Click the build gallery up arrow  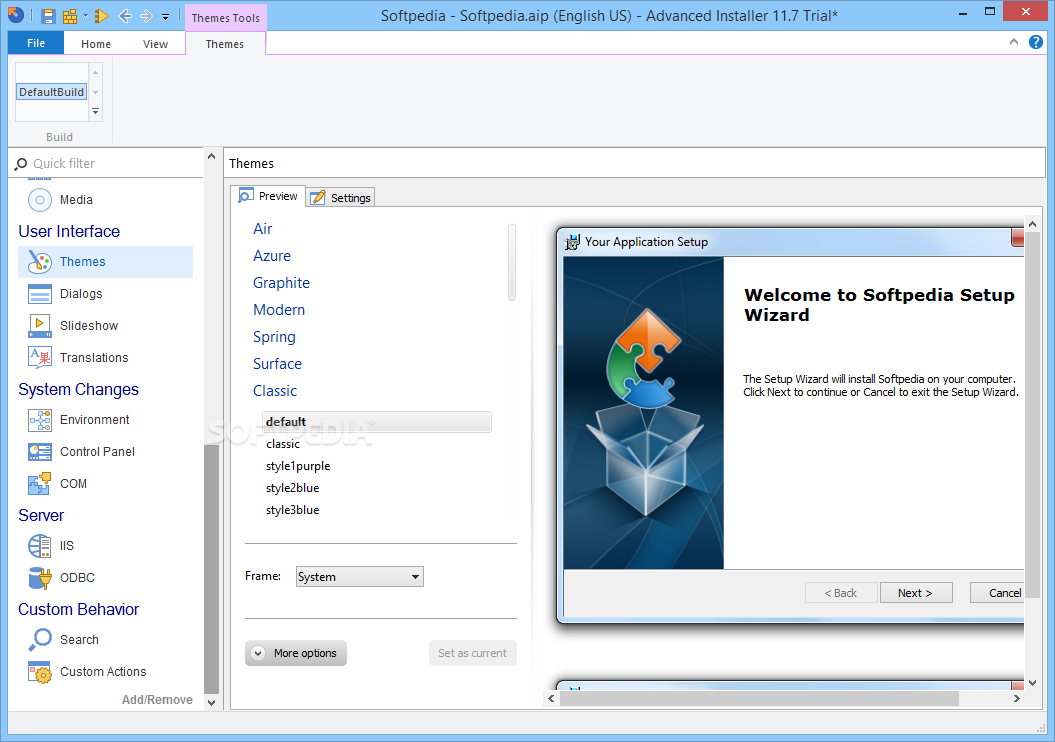96,72
